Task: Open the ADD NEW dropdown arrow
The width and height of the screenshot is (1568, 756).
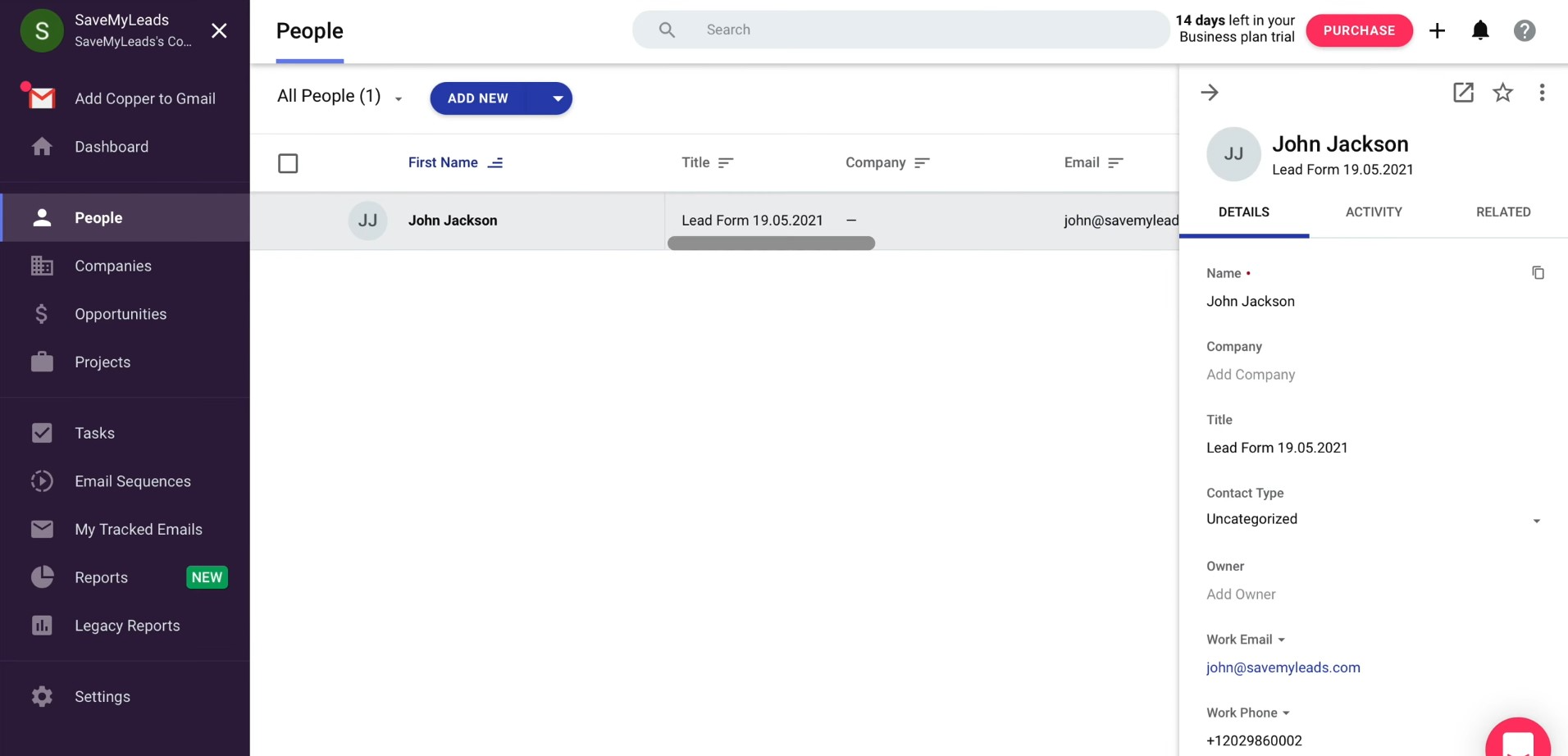Action: coord(557,98)
